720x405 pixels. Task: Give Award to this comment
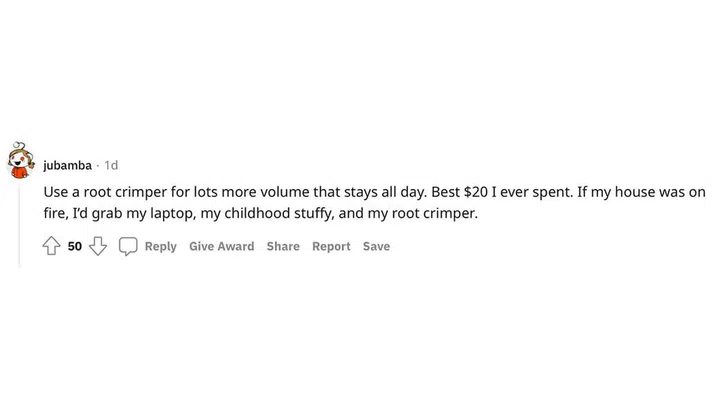[221, 246]
